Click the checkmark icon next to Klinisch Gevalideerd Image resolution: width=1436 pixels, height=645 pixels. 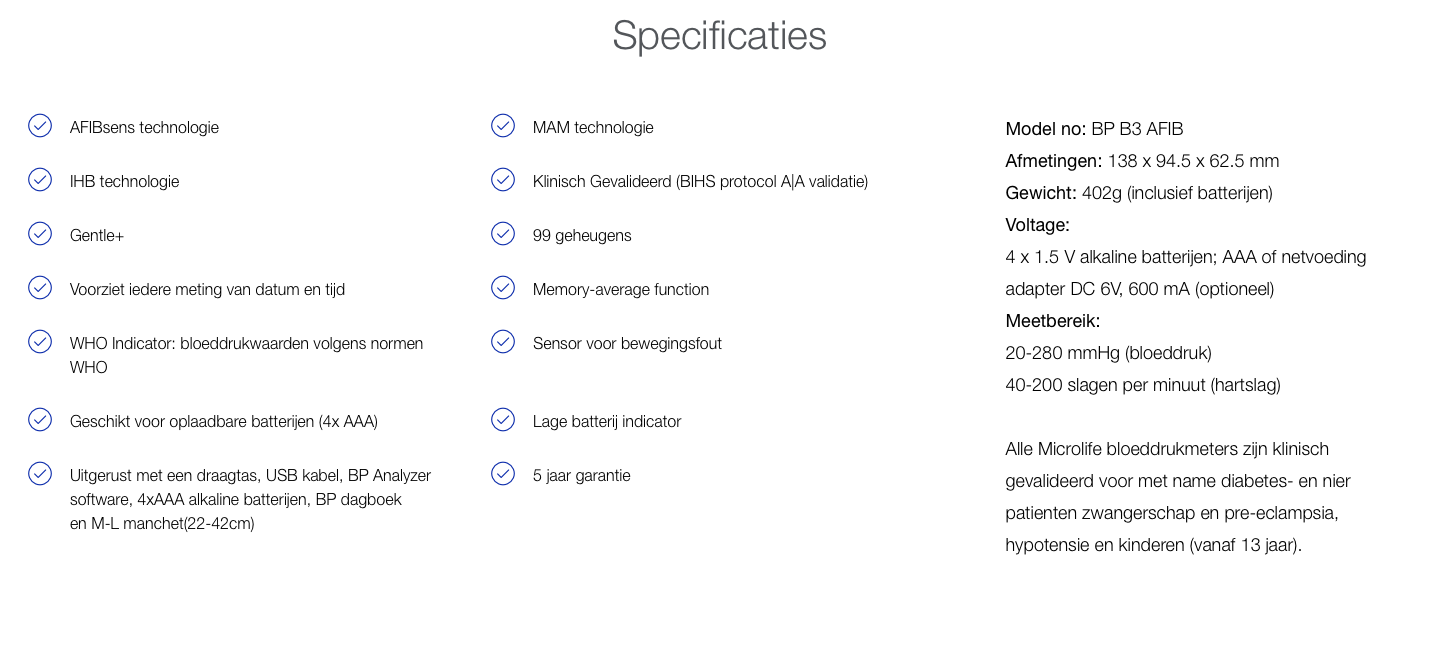point(503,180)
